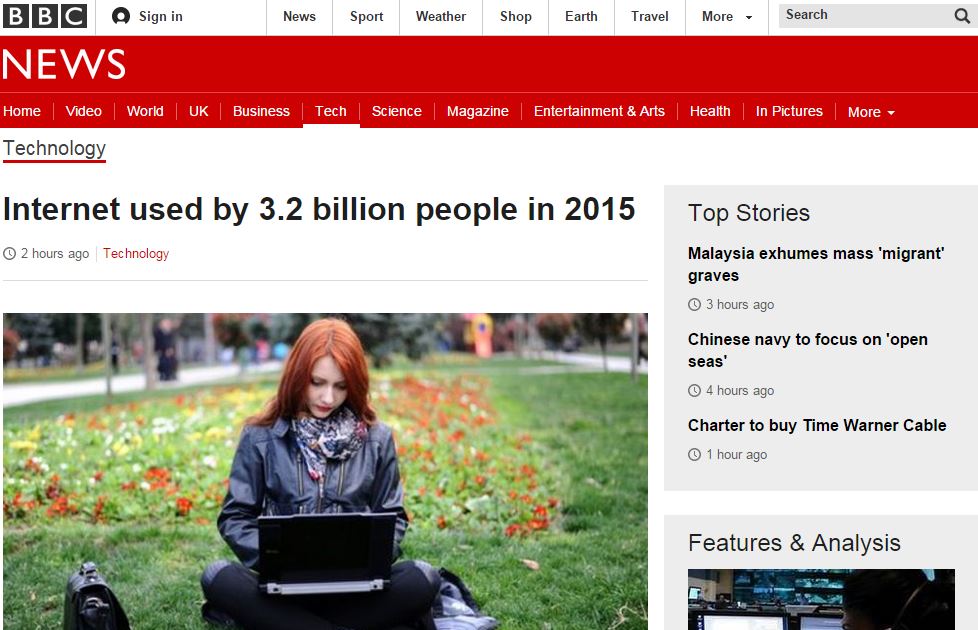Click the BBC NEWS banner logo
Viewport: 978px width, 630px height.
[x=64, y=64]
